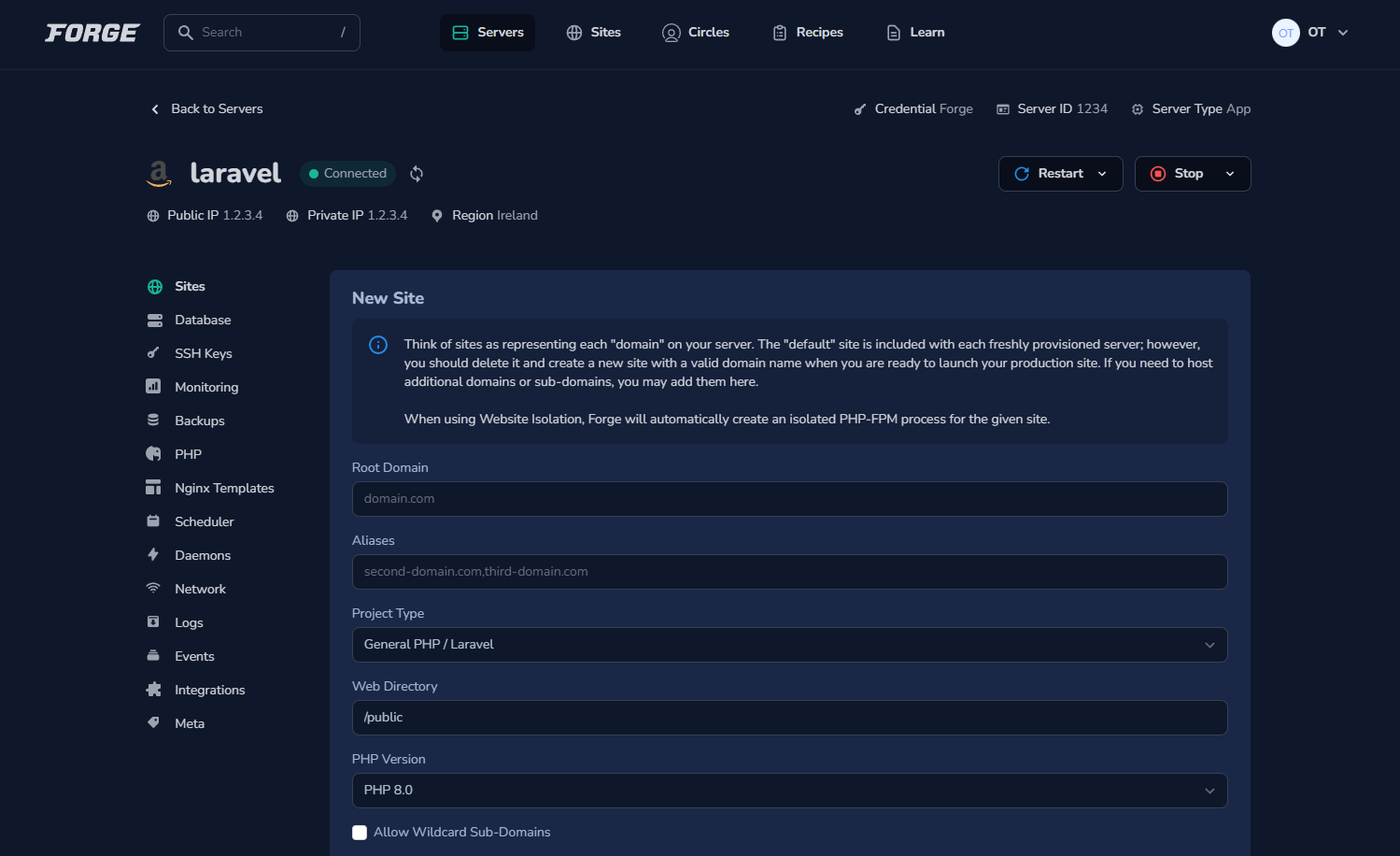Click the Meta tag icon
The height and width of the screenshot is (856, 1400).
(x=153, y=722)
